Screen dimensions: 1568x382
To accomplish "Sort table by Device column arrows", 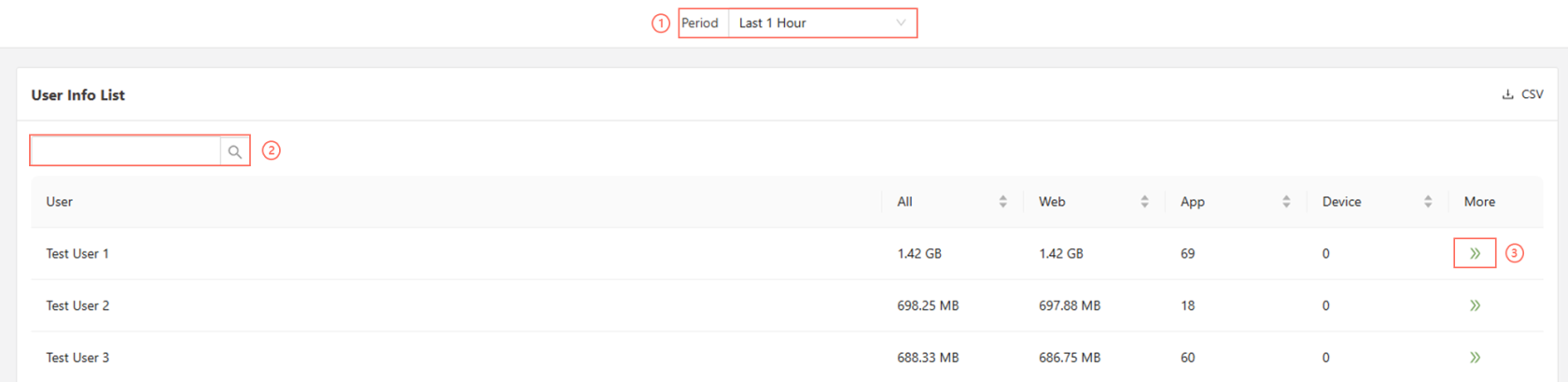I will click(1428, 202).
